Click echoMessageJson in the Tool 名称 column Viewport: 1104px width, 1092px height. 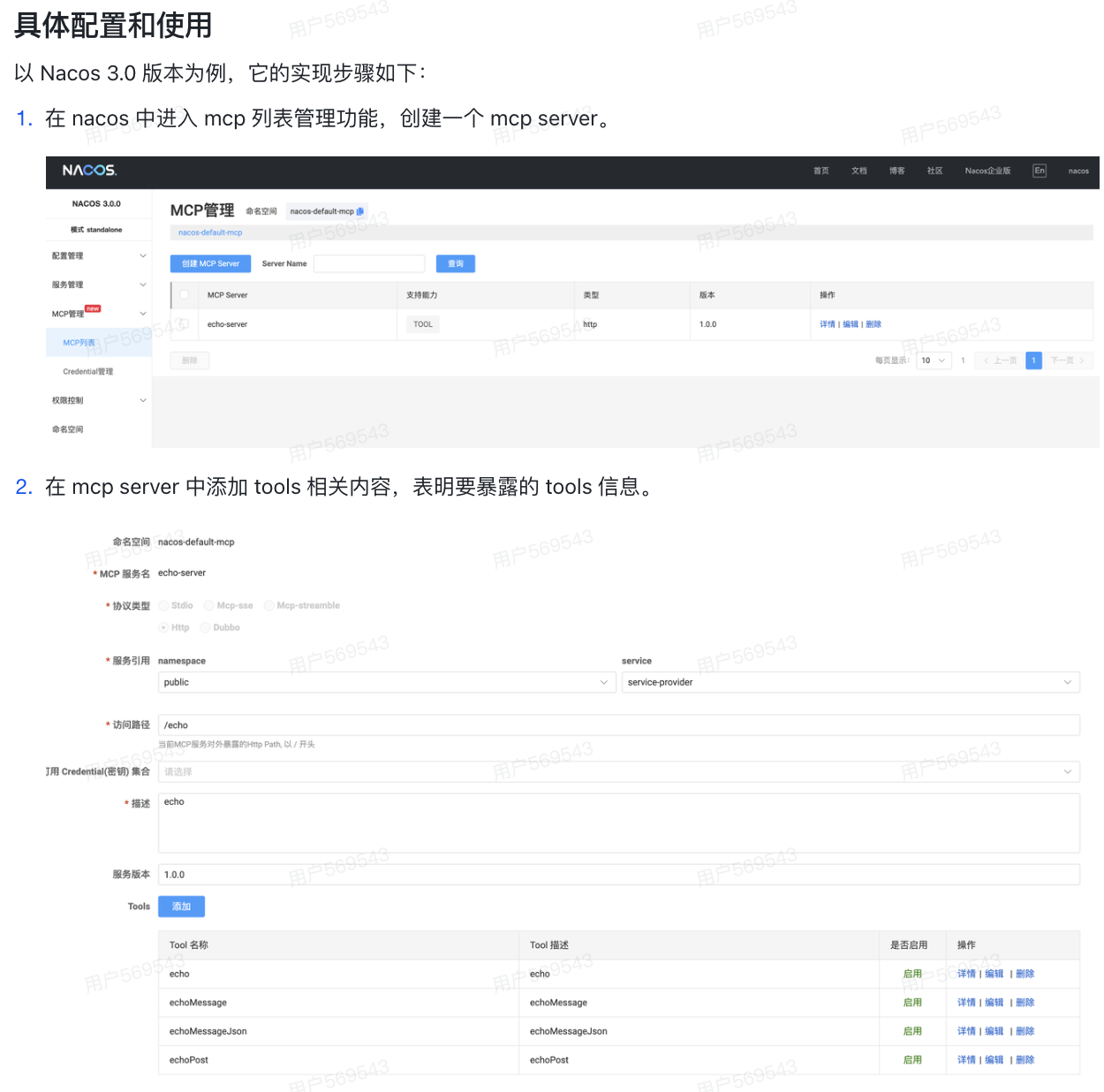coord(208,1031)
